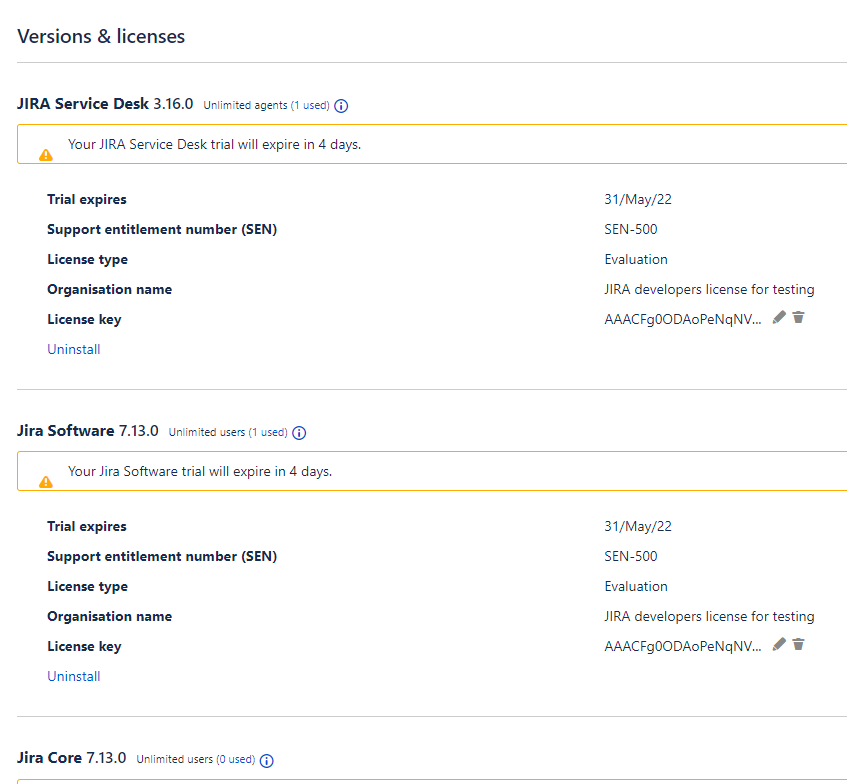Select SEN-500 value under JIRA Service Desk

coord(631,229)
